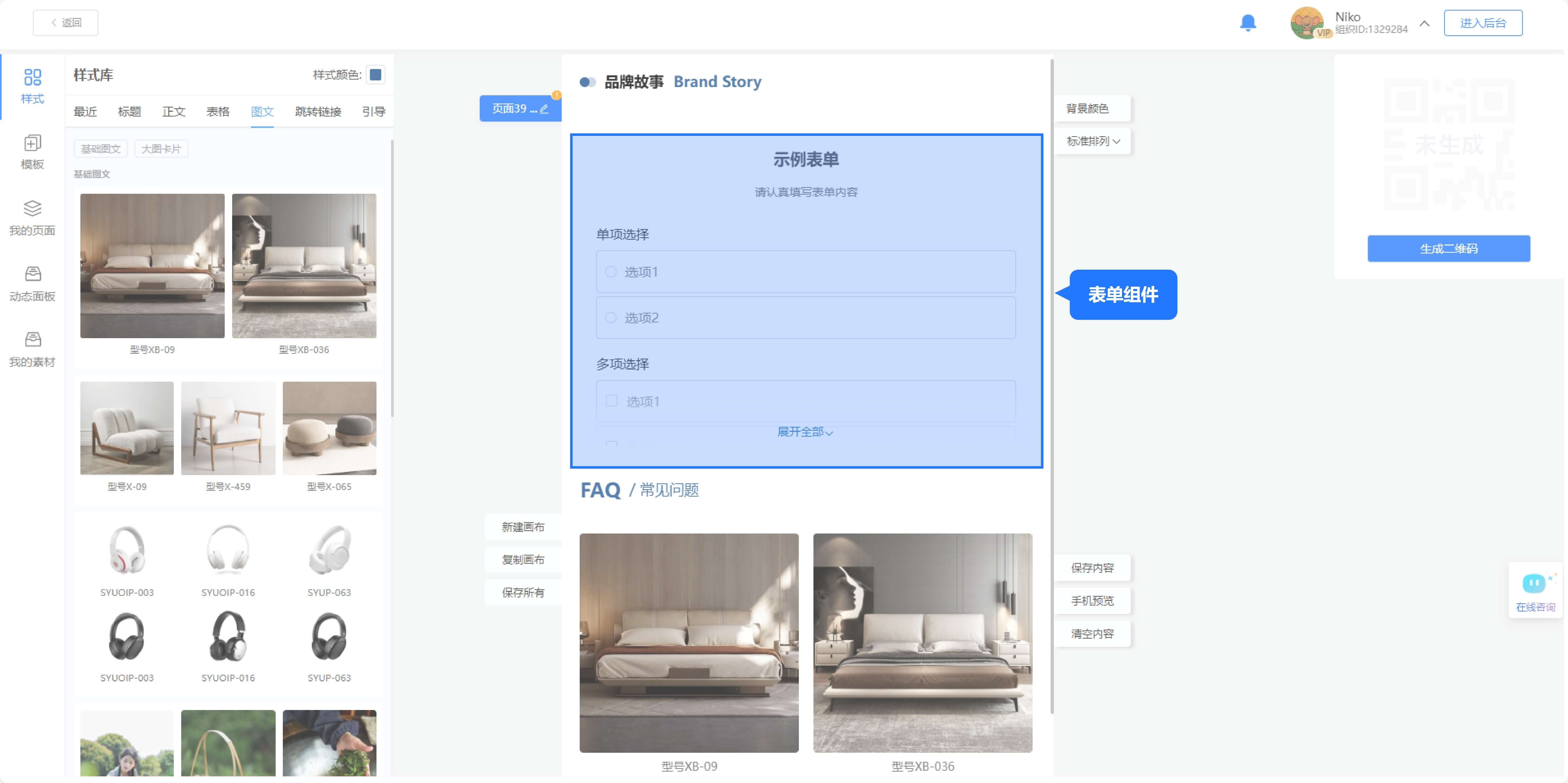Expand the 标准排列 dropdown
Screen dimensions: 1568x783
coord(1093,141)
